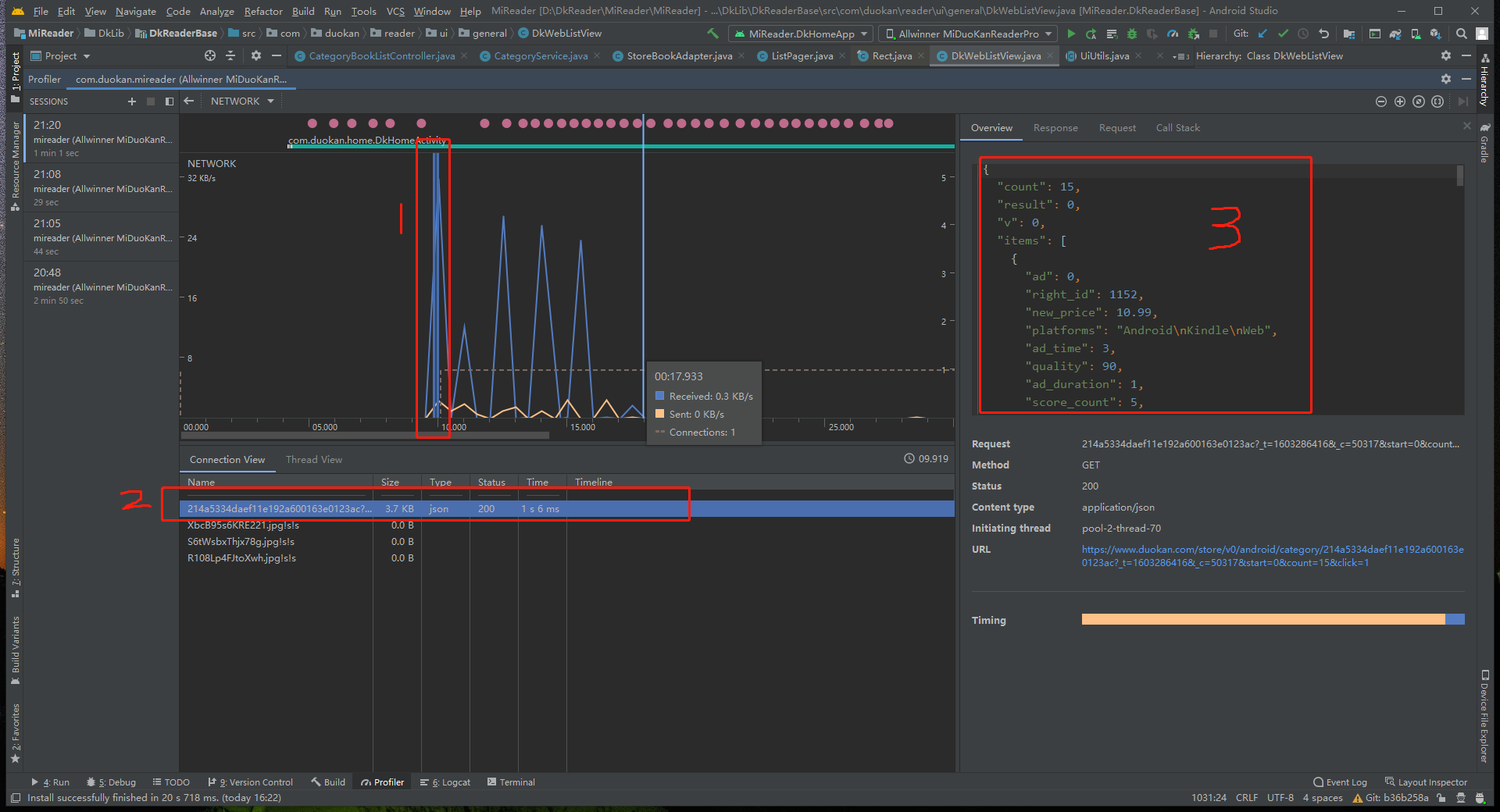Change the CRLF line separator
This screenshot has width=1500, height=812.
pyautogui.click(x=1246, y=798)
